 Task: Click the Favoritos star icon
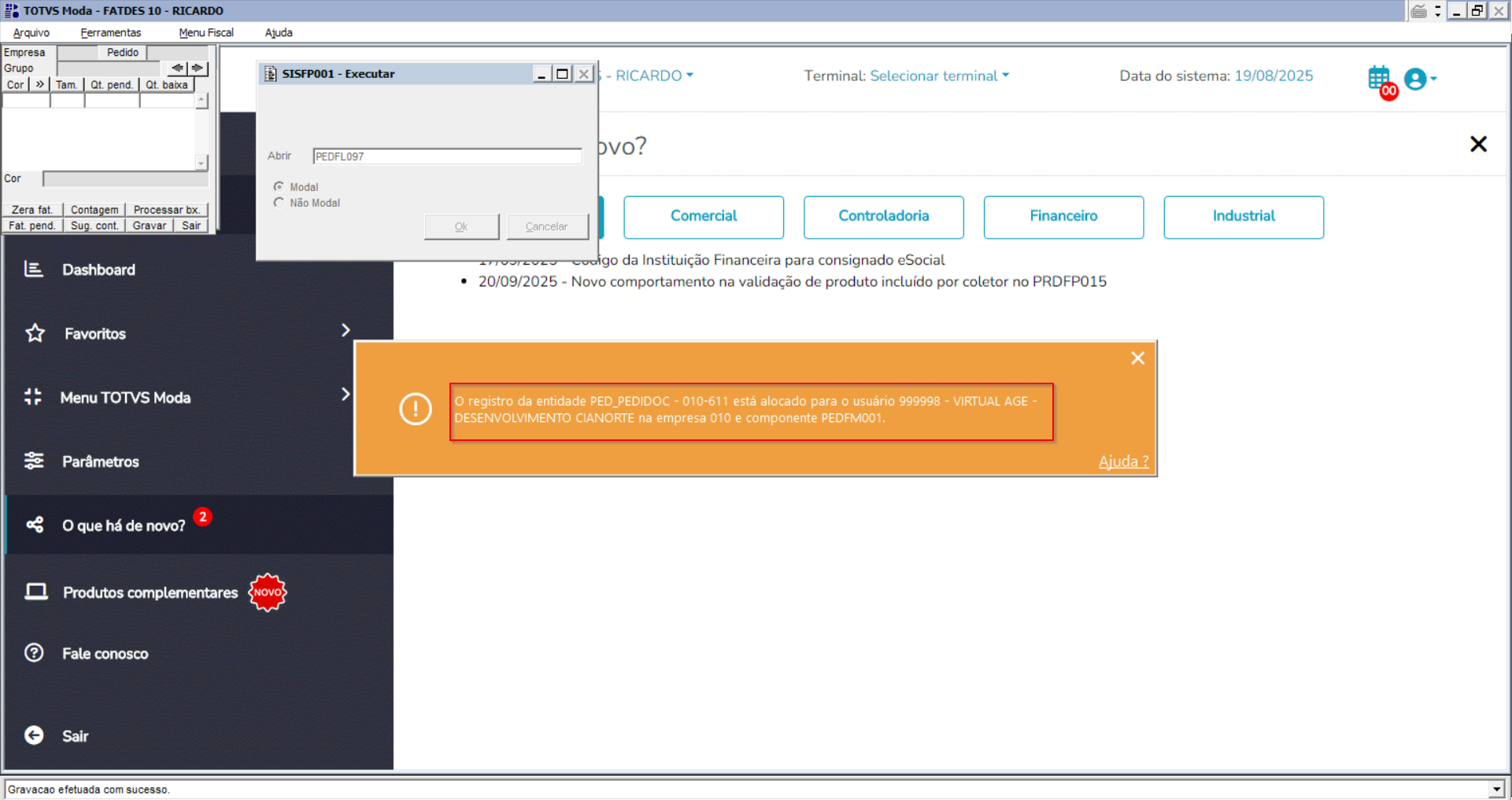(35, 333)
